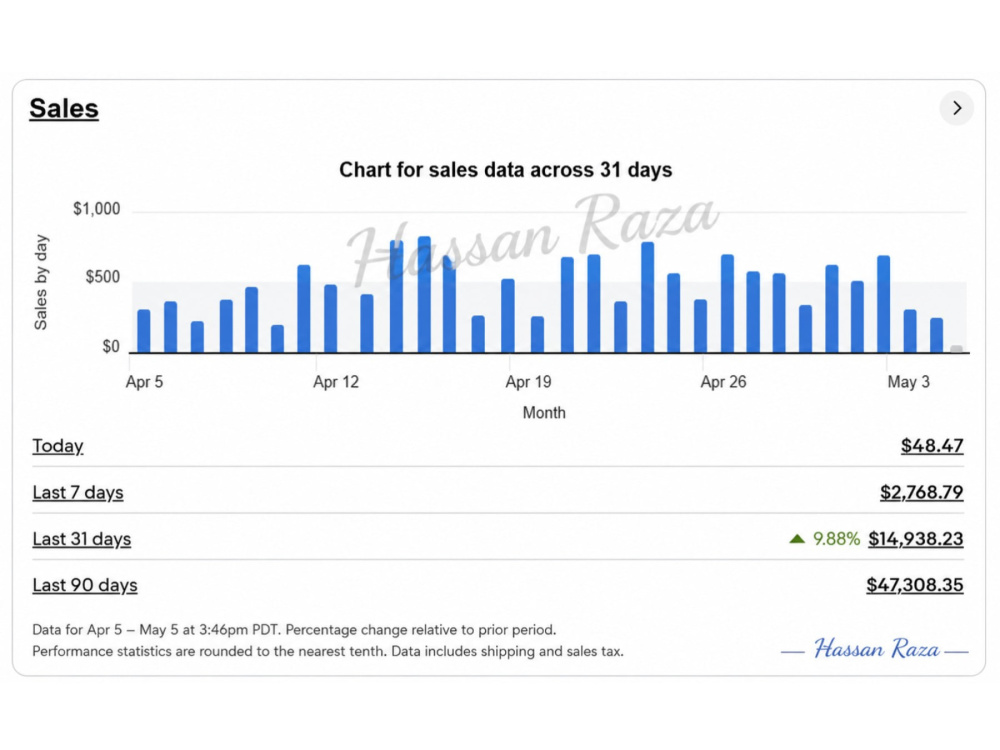Viewport: 1000px width, 750px height.
Task: Open the Last 7 days link
Action: [x=78, y=492]
